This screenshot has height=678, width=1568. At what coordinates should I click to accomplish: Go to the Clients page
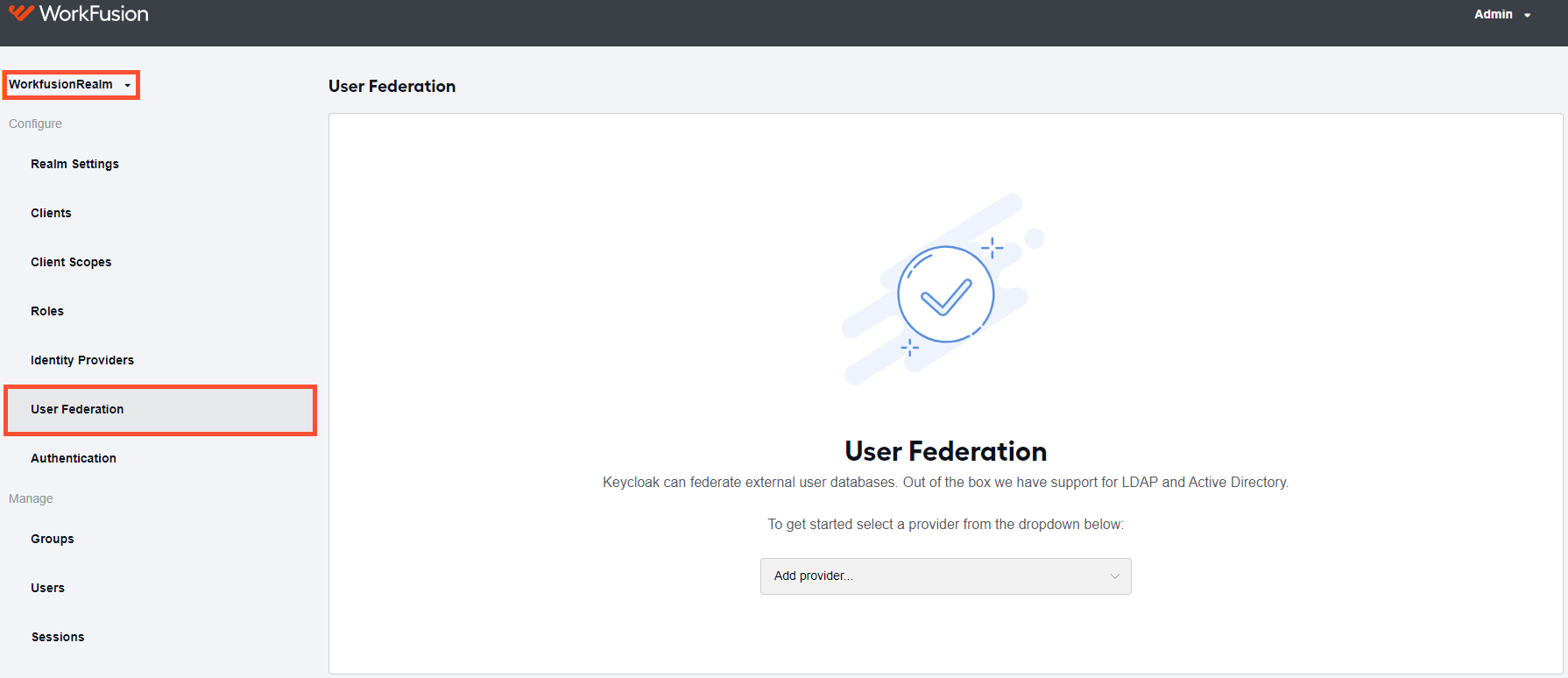(x=51, y=213)
